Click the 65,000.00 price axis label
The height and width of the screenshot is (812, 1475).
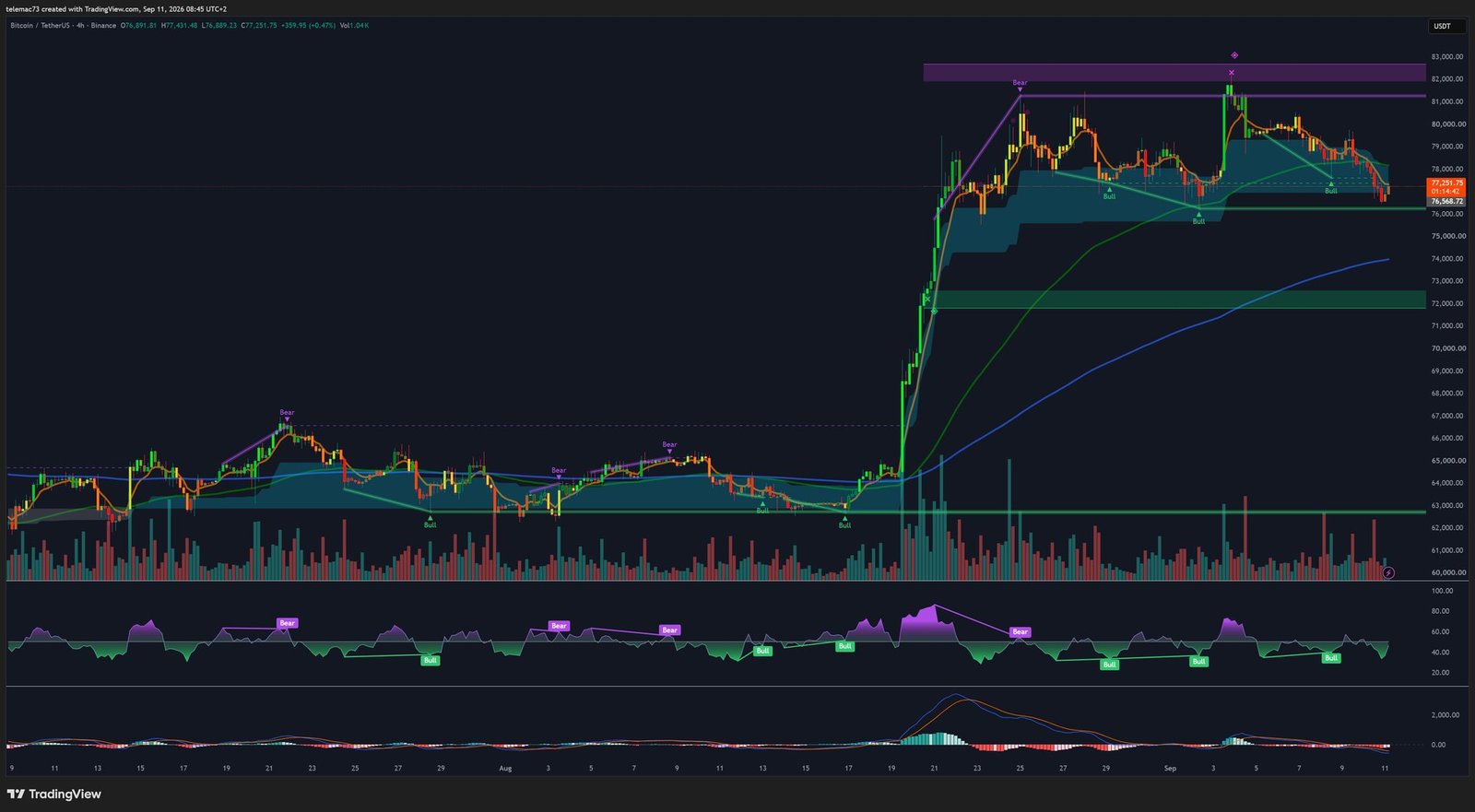click(1447, 461)
